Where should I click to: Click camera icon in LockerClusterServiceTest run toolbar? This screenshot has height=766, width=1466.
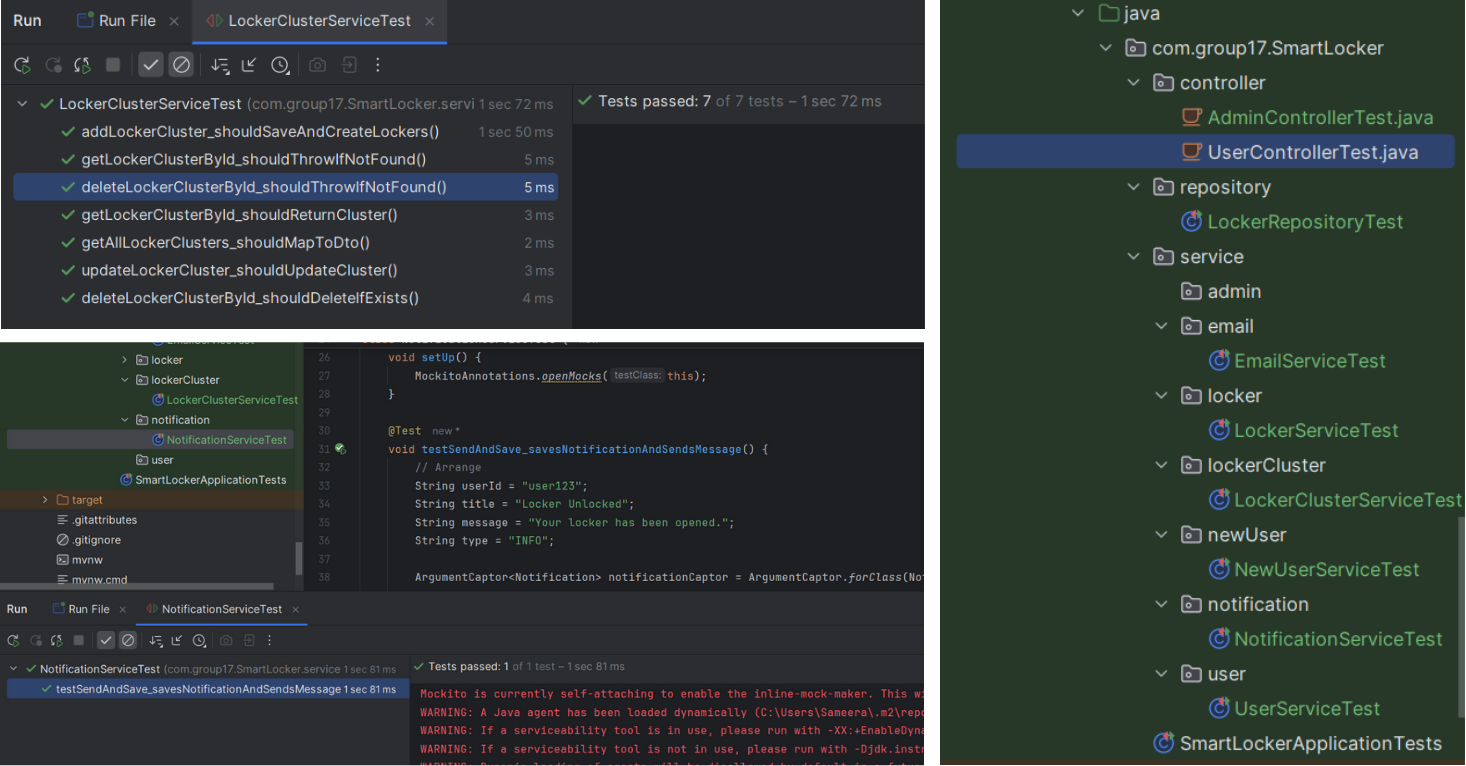(x=317, y=65)
